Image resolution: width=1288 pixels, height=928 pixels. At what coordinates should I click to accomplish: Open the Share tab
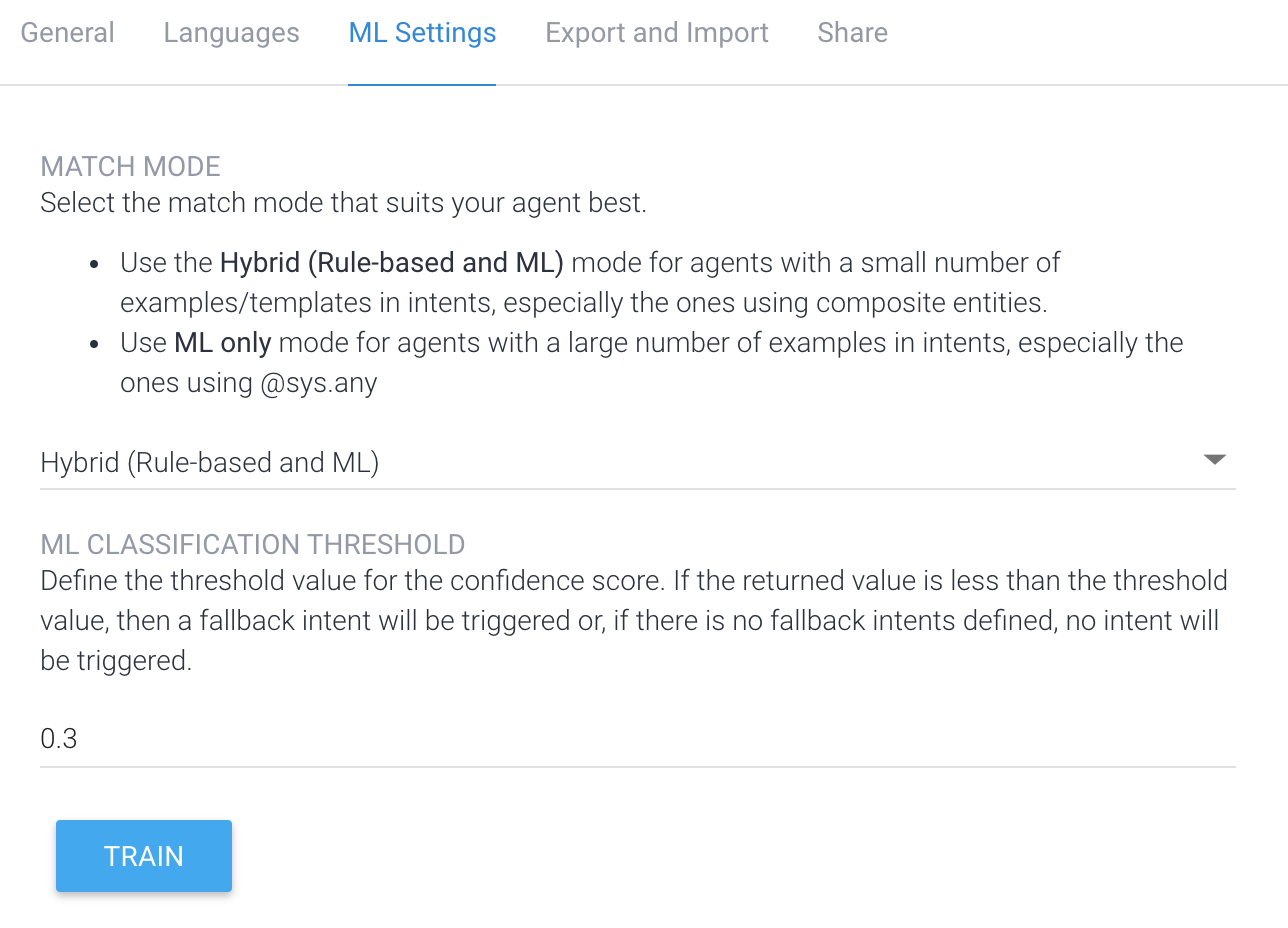click(x=852, y=33)
